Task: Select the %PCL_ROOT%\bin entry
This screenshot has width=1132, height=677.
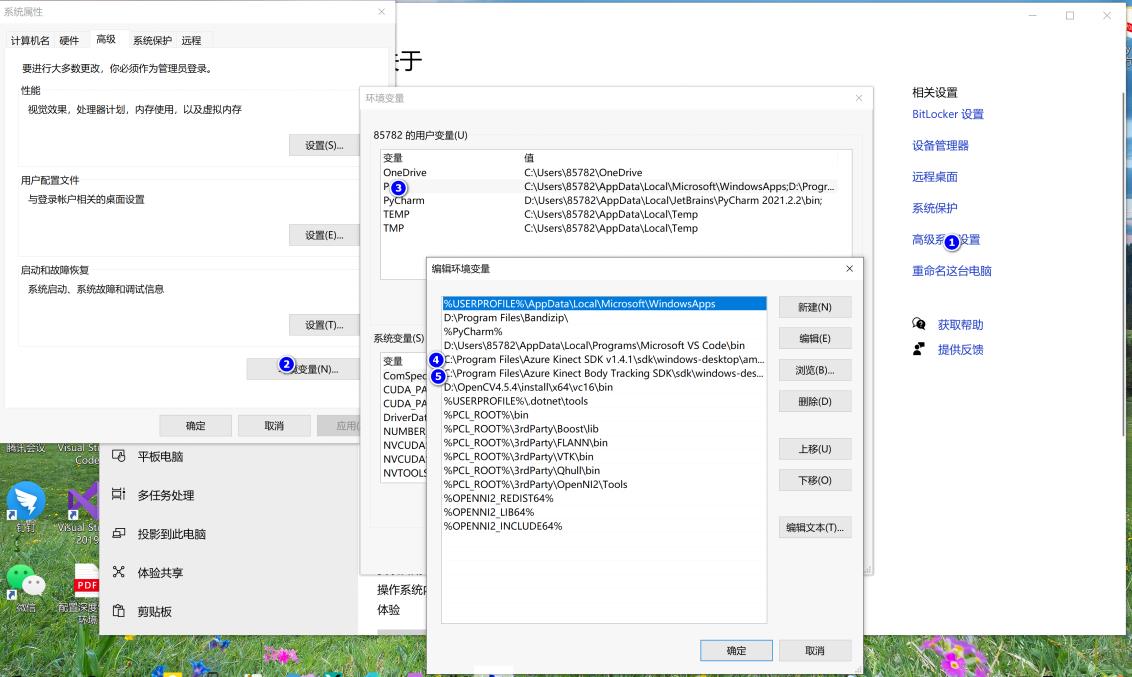Action: click(604, 415)
